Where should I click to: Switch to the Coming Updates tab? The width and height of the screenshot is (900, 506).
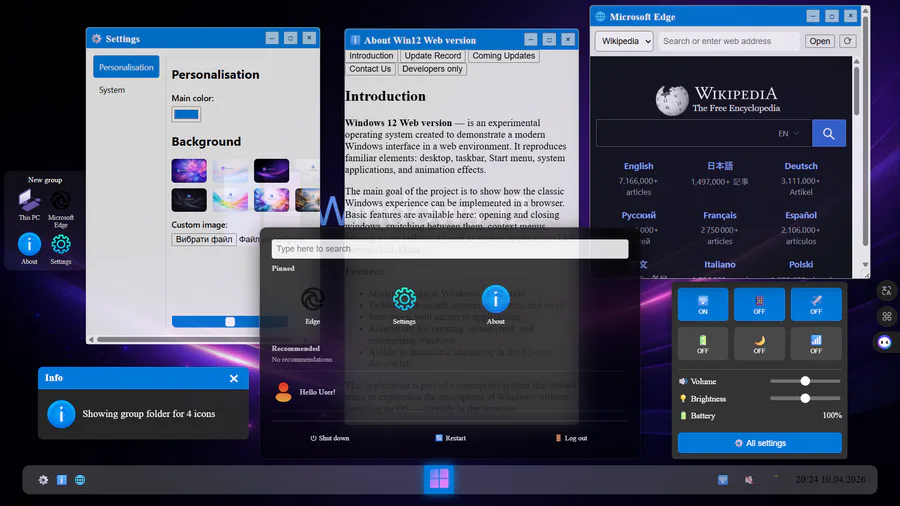[503, 56]
